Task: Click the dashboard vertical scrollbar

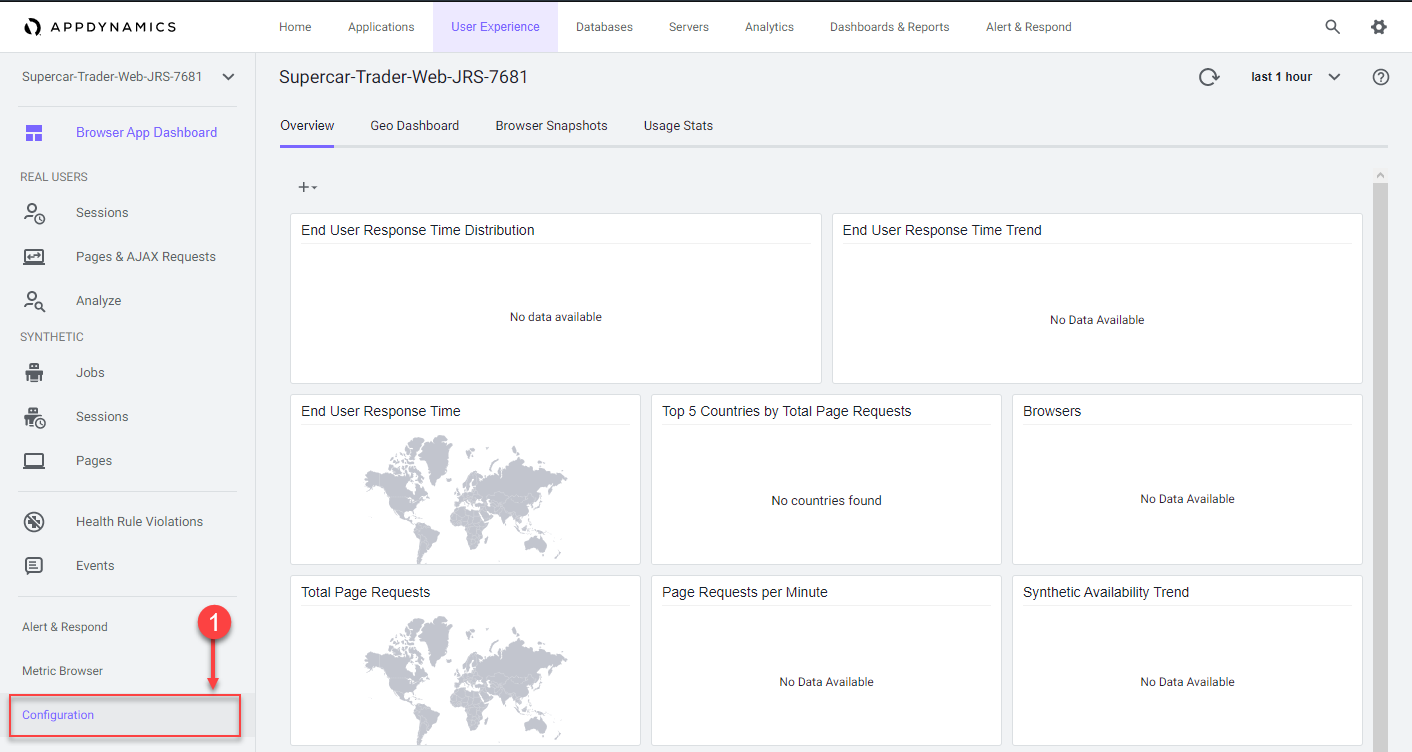Action: tap(1381, 467)
